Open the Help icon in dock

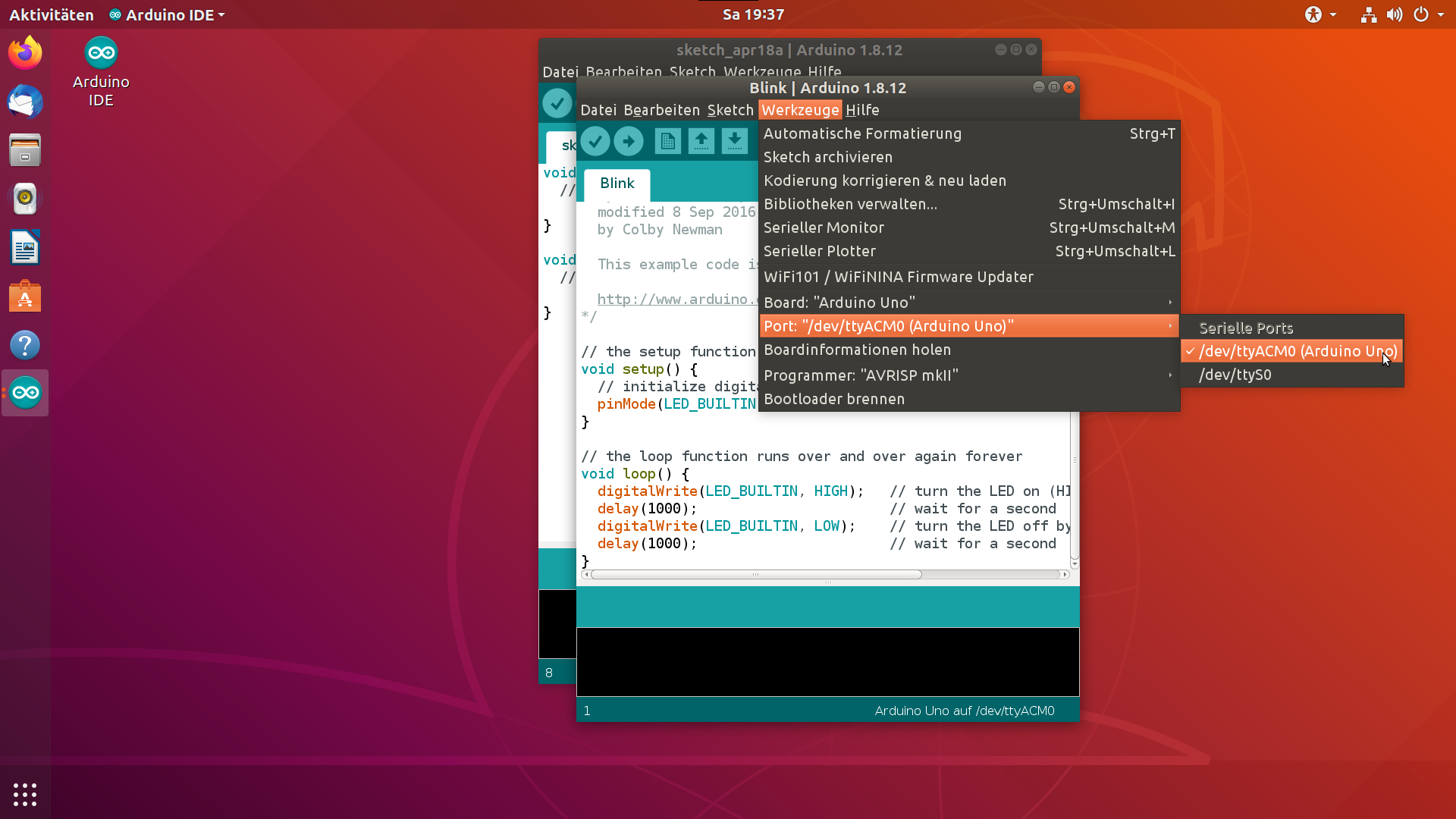(25, 345)
